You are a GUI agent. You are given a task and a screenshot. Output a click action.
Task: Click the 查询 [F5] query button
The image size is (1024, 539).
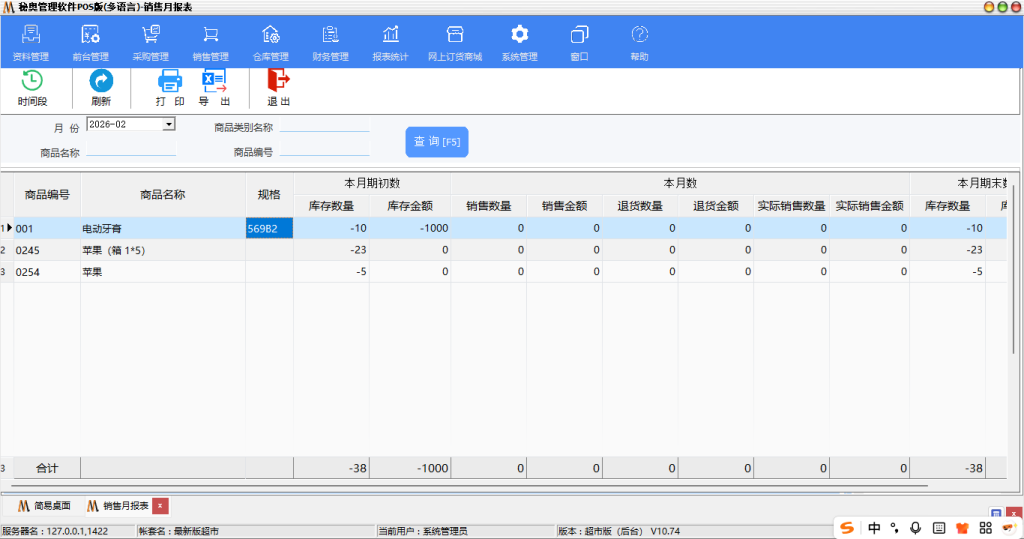pyautogui.click(x=437, y=142)
